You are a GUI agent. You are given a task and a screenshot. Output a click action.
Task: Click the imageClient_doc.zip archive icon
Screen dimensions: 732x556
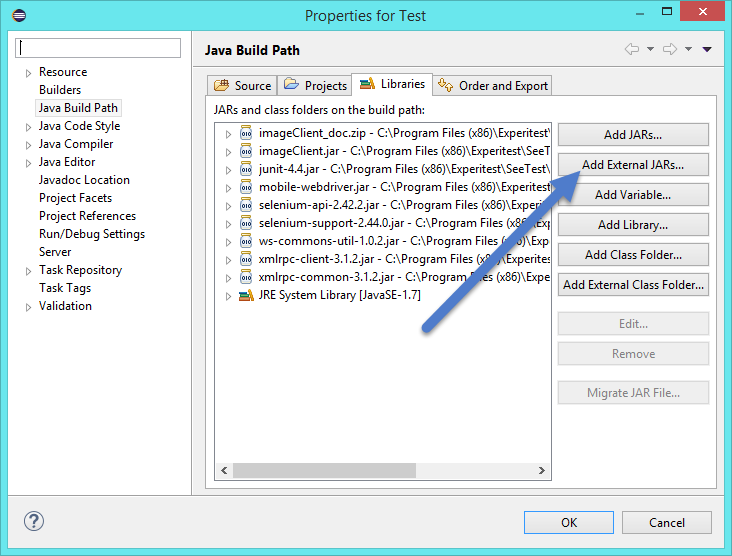tap(246, 133)
